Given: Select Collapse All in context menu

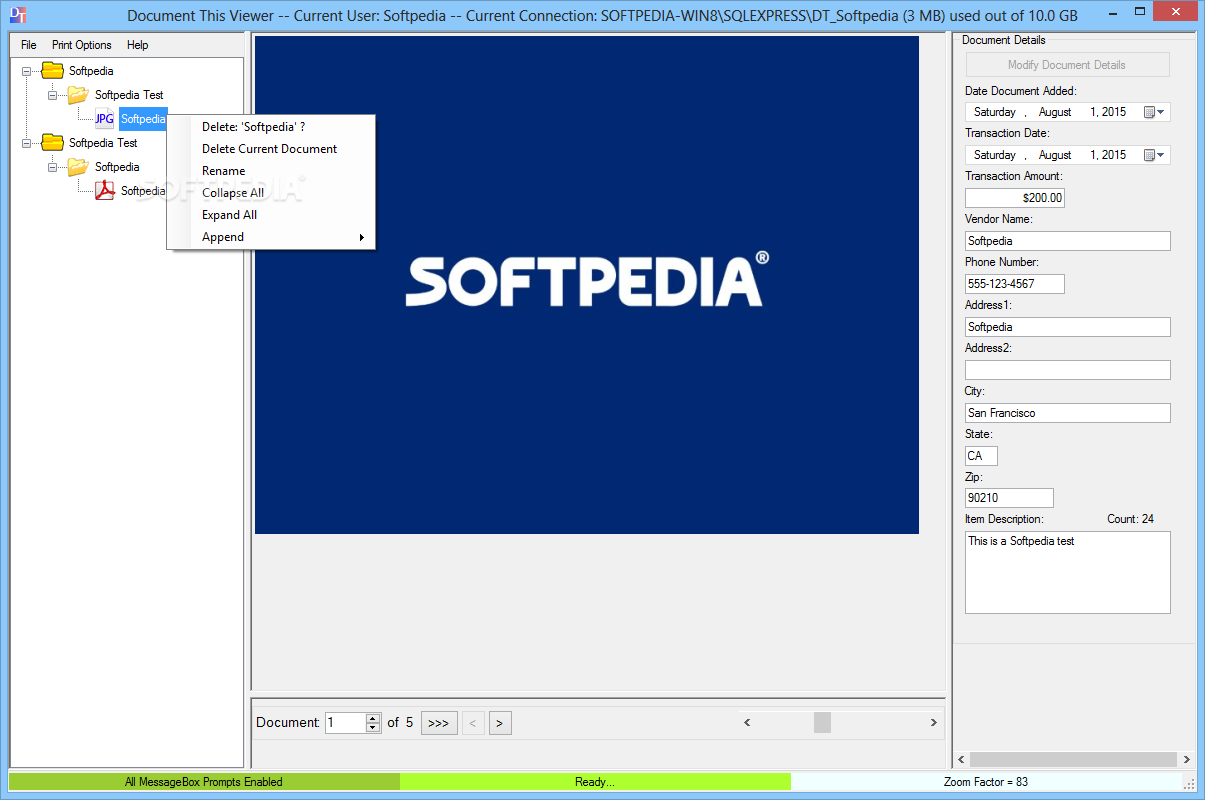Looking at the screenshot, I should pos(272,193).
